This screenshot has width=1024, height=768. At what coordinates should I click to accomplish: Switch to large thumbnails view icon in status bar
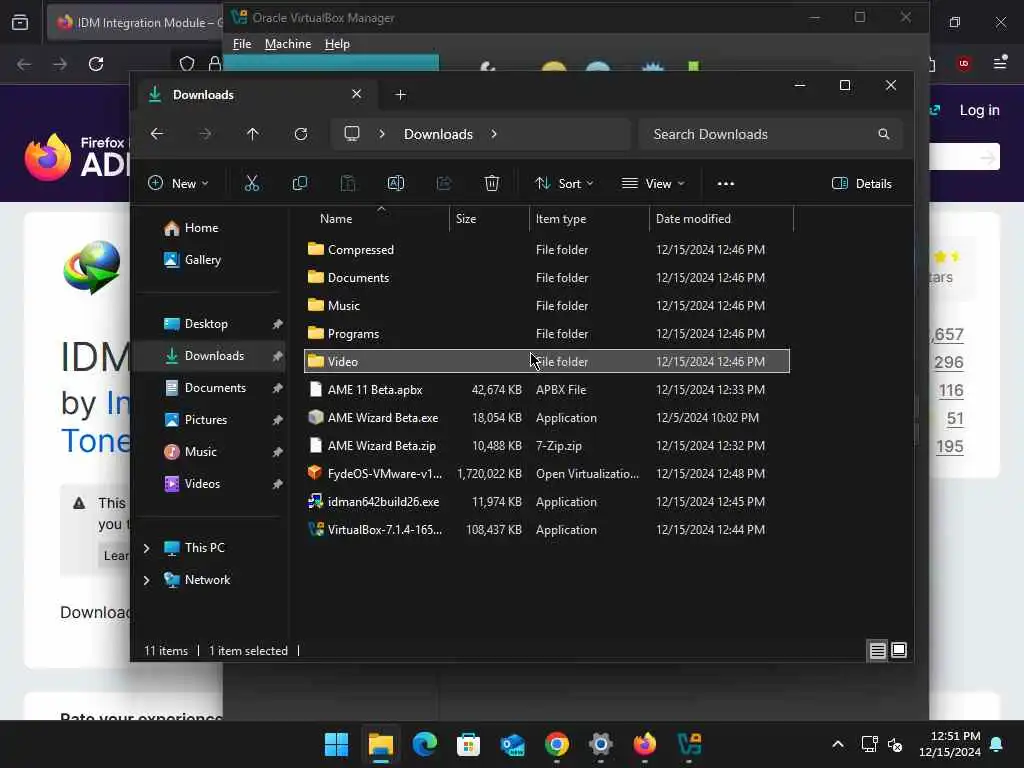[899, 650]
